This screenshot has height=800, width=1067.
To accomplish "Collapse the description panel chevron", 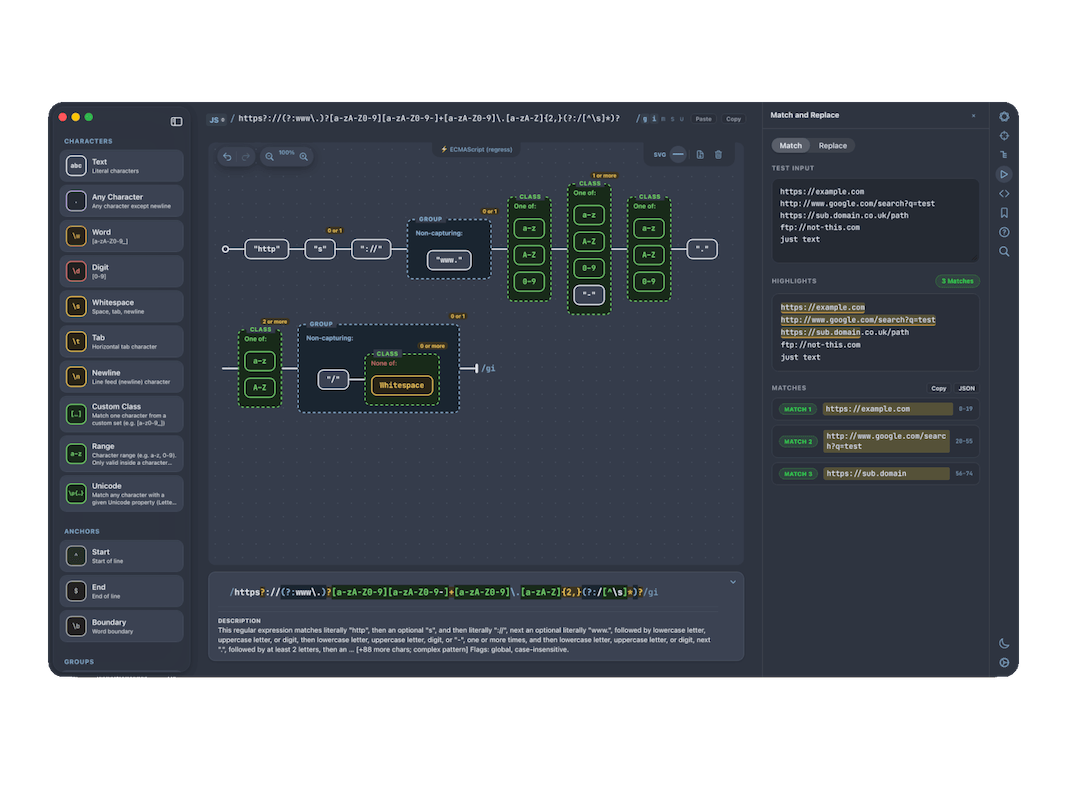I will tap(733, 582).
